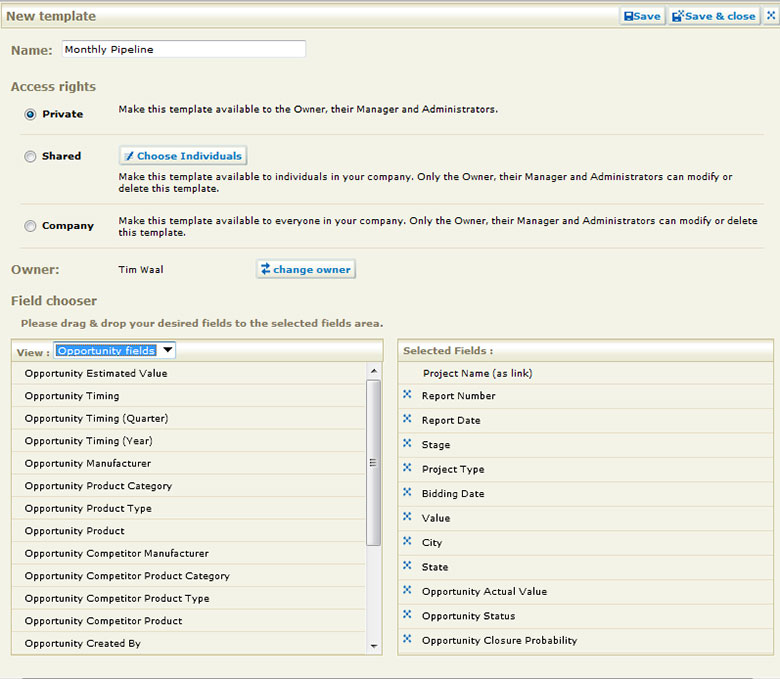Select Opportunity Product Type field
Screen dimensions: 780x679
click(x=189, y=508)
